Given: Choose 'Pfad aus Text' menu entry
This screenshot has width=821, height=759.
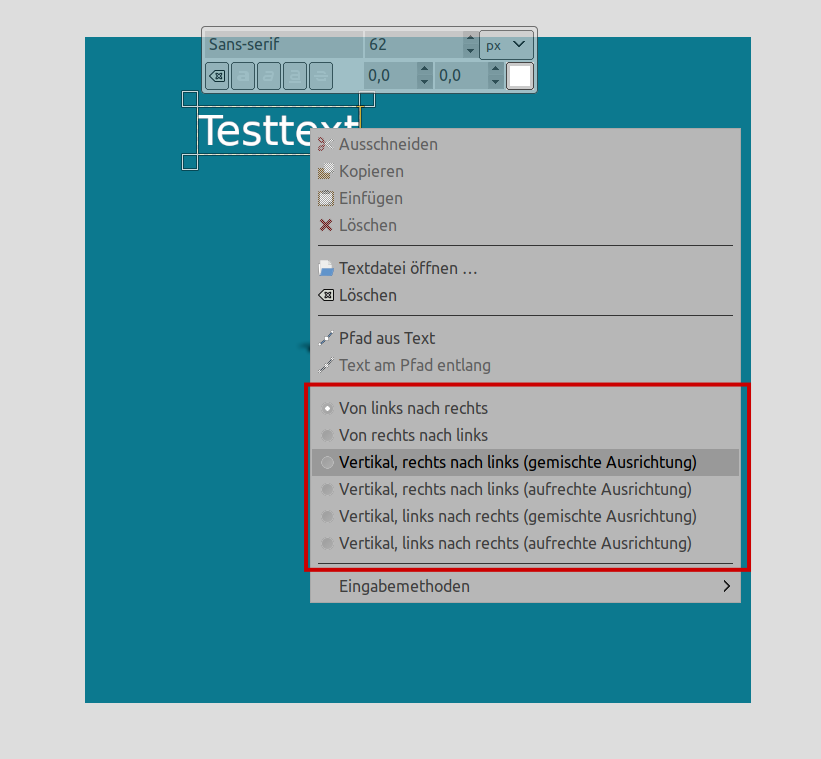Looking at the screenshot, I should 525,338.
